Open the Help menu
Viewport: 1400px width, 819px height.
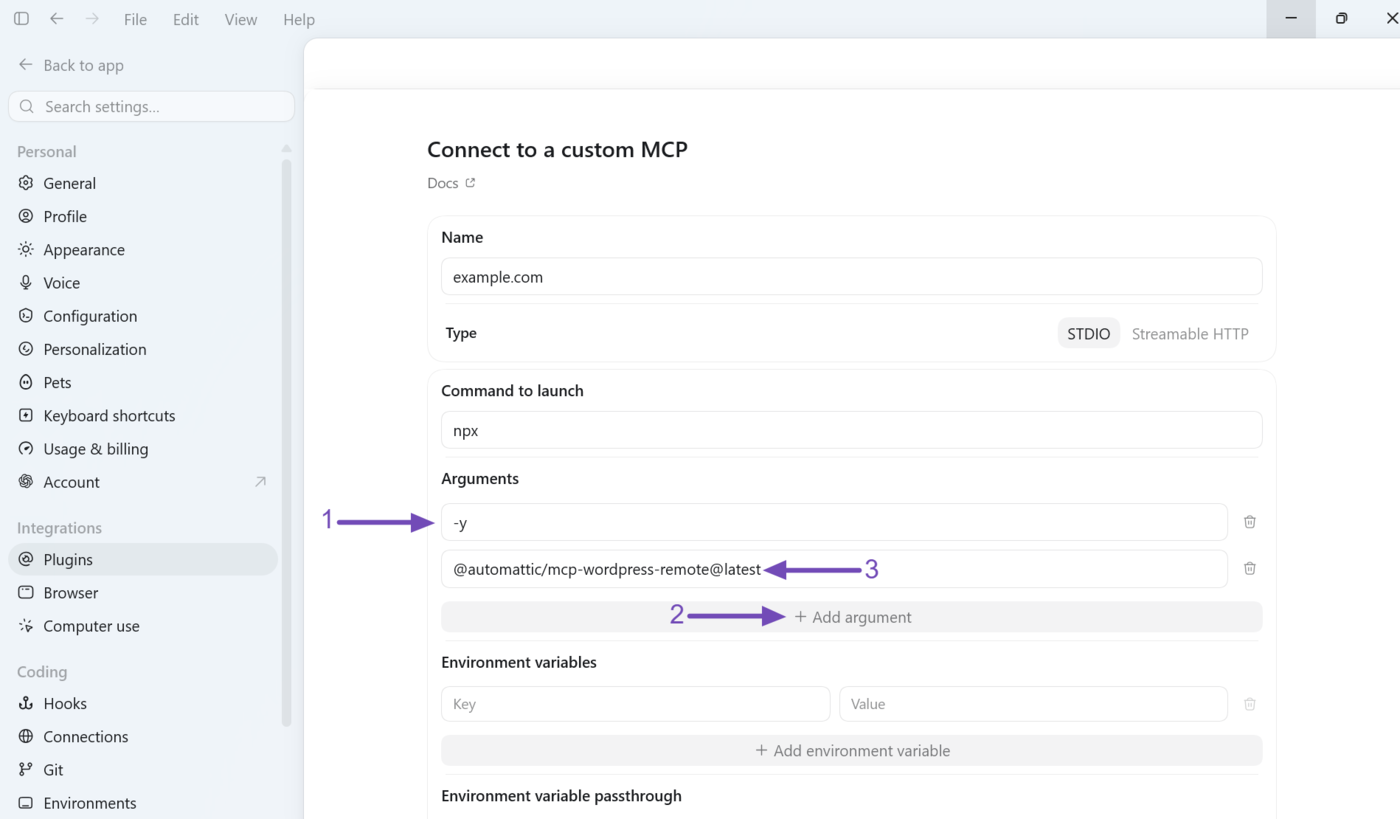click(299, 19)
